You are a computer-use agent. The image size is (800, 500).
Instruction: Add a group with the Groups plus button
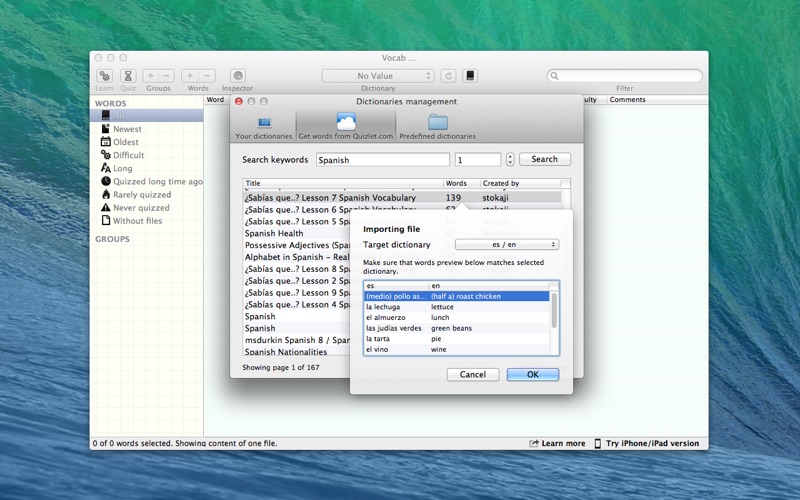click(151, 76)
